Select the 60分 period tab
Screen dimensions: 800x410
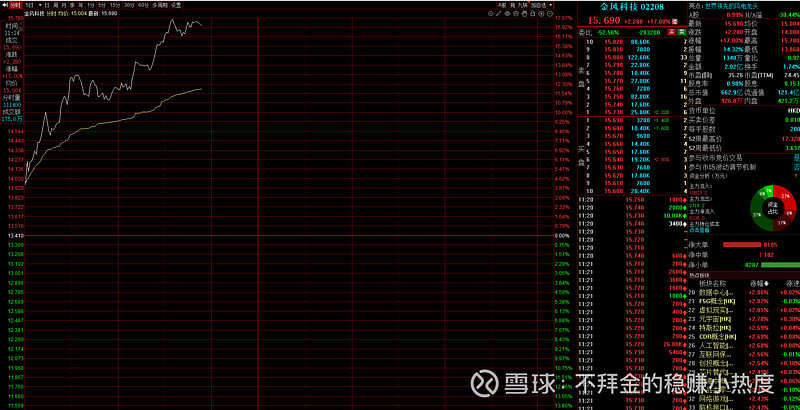[144, 5]
